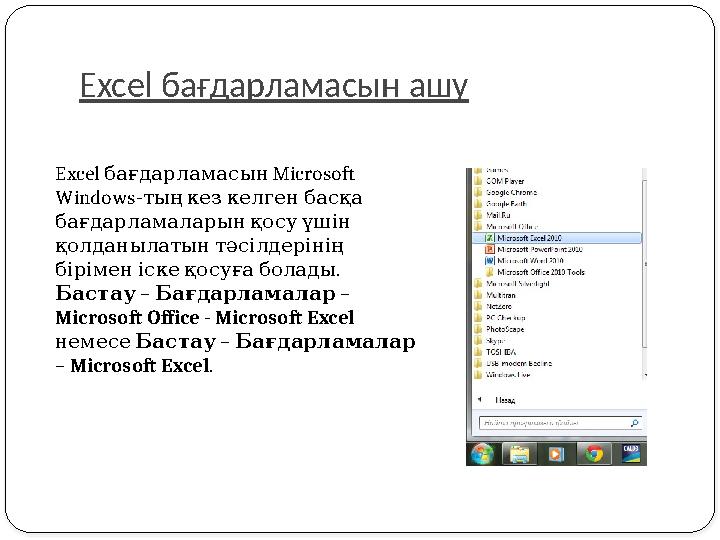720x540 pixels.
Task: Expand the PhotoScape folder
Action: [x=499, y=329]
